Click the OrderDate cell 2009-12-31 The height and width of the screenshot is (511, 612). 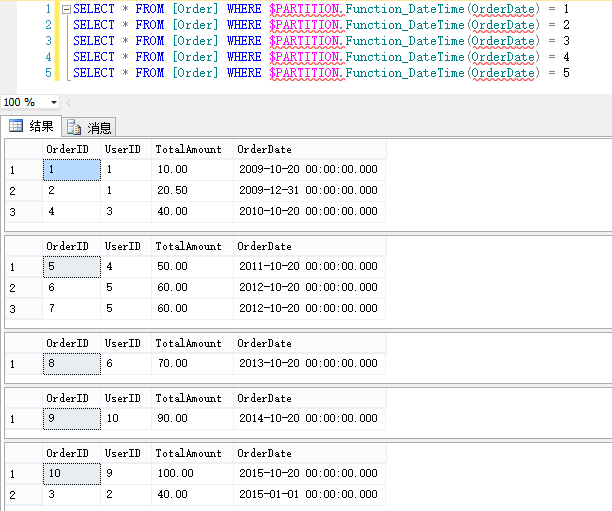pos(308,190)
